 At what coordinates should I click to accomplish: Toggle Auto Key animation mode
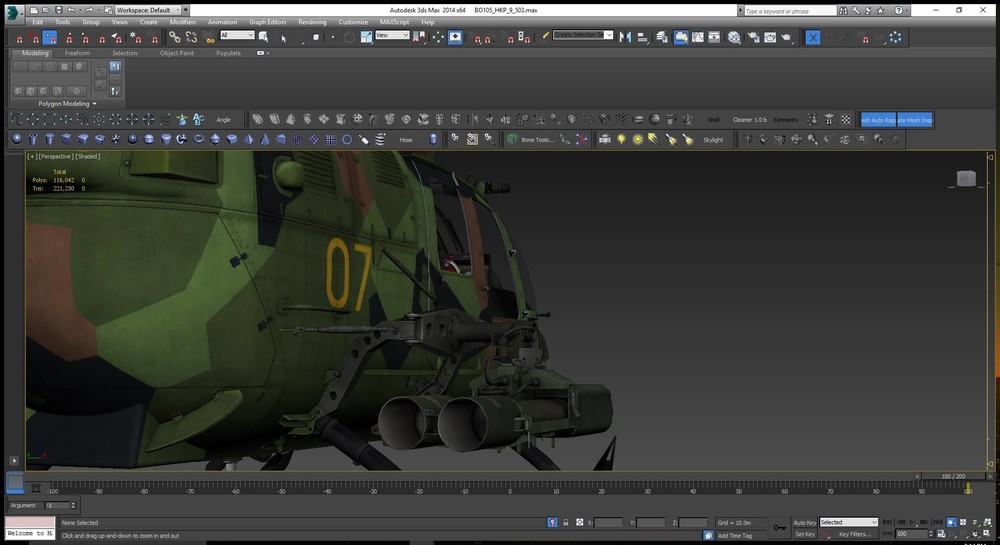point(804,522)
